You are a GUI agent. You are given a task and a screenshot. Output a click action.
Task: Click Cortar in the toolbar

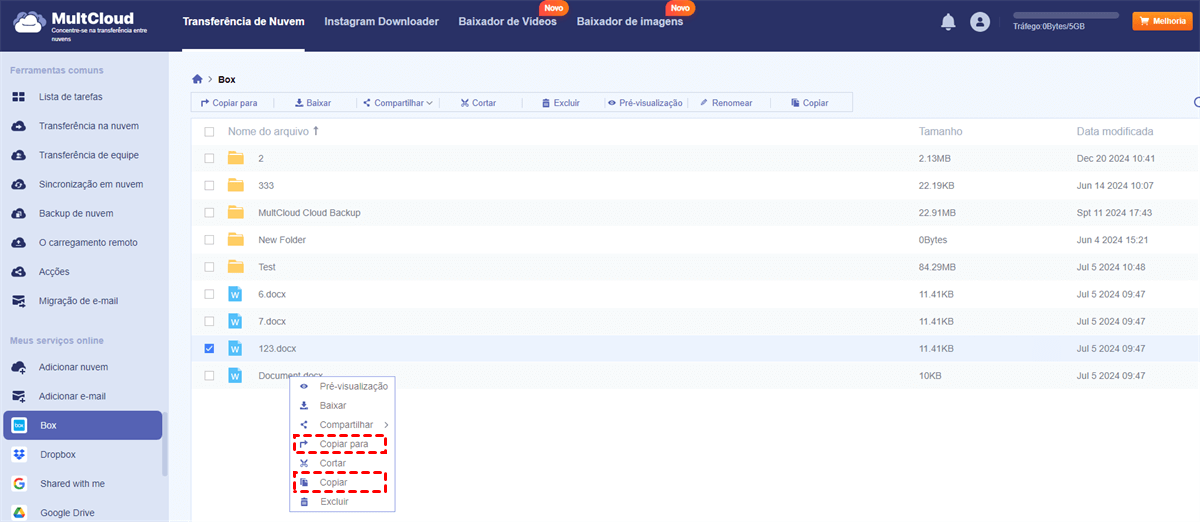click(477, 103)
